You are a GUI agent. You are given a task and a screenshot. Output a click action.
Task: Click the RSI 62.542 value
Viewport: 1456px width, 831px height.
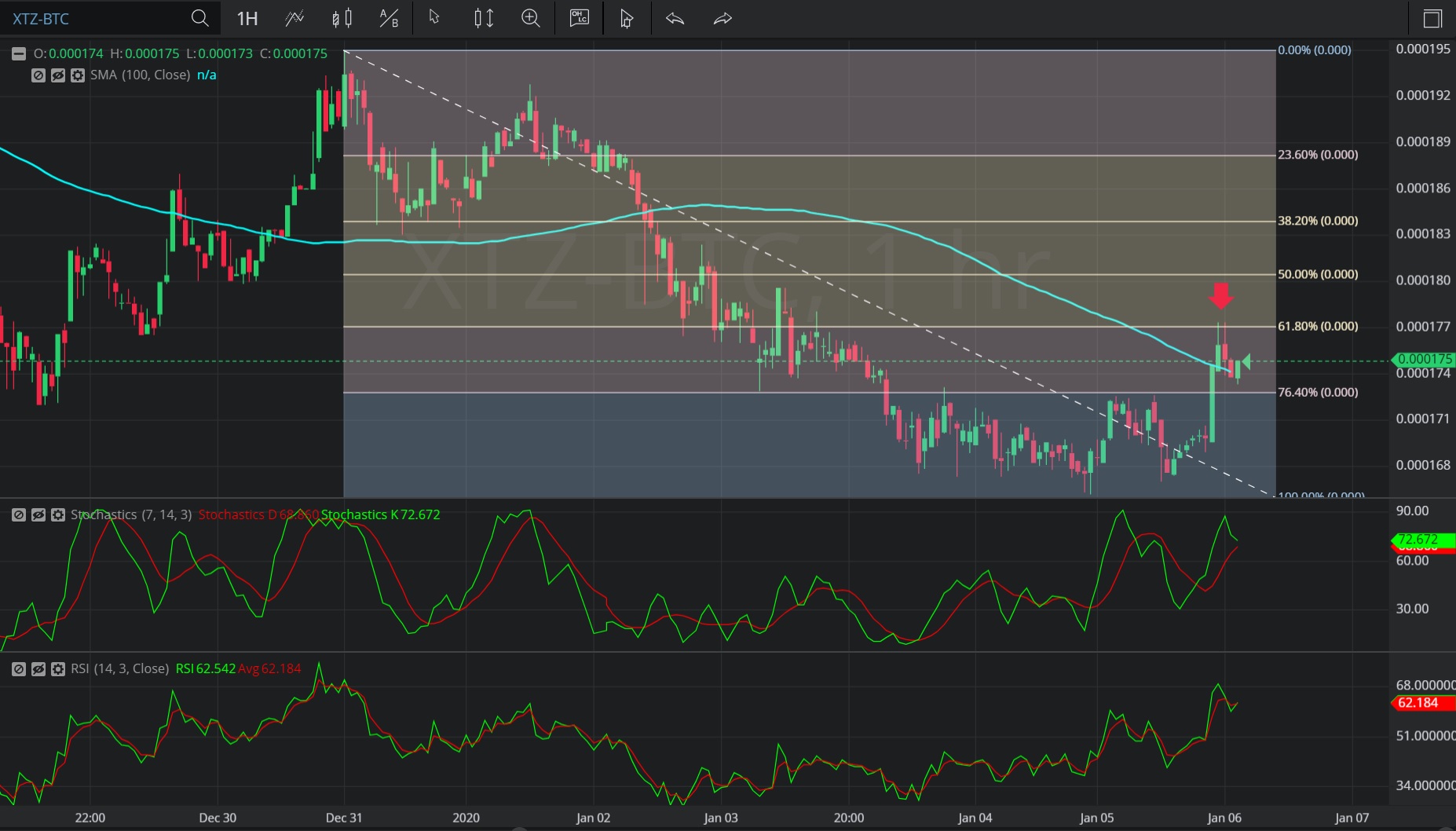tap(205, 668)
